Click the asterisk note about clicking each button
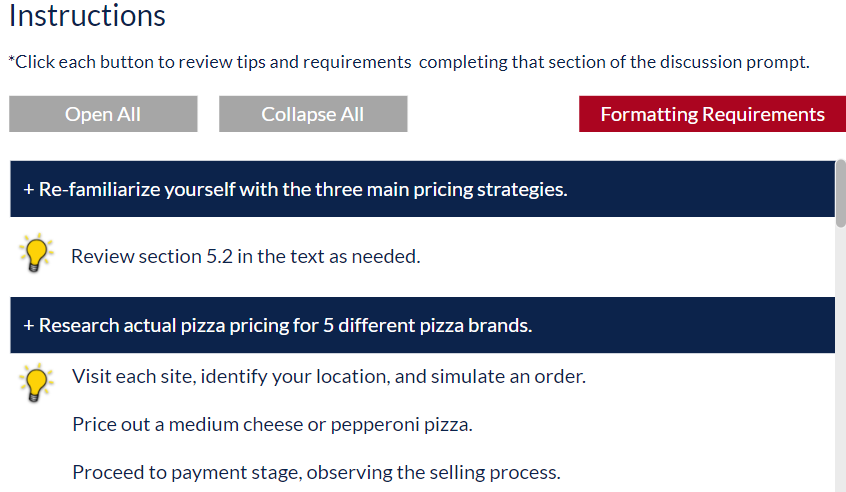 (x=409, y=62)
